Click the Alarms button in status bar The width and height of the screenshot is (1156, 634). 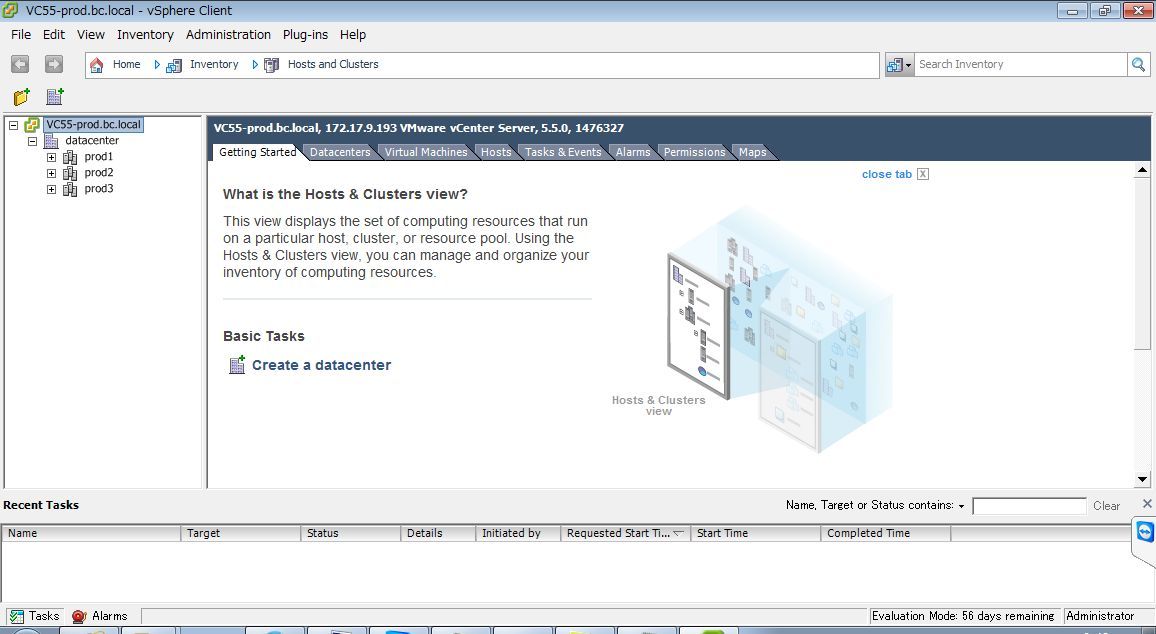(100, 616)
